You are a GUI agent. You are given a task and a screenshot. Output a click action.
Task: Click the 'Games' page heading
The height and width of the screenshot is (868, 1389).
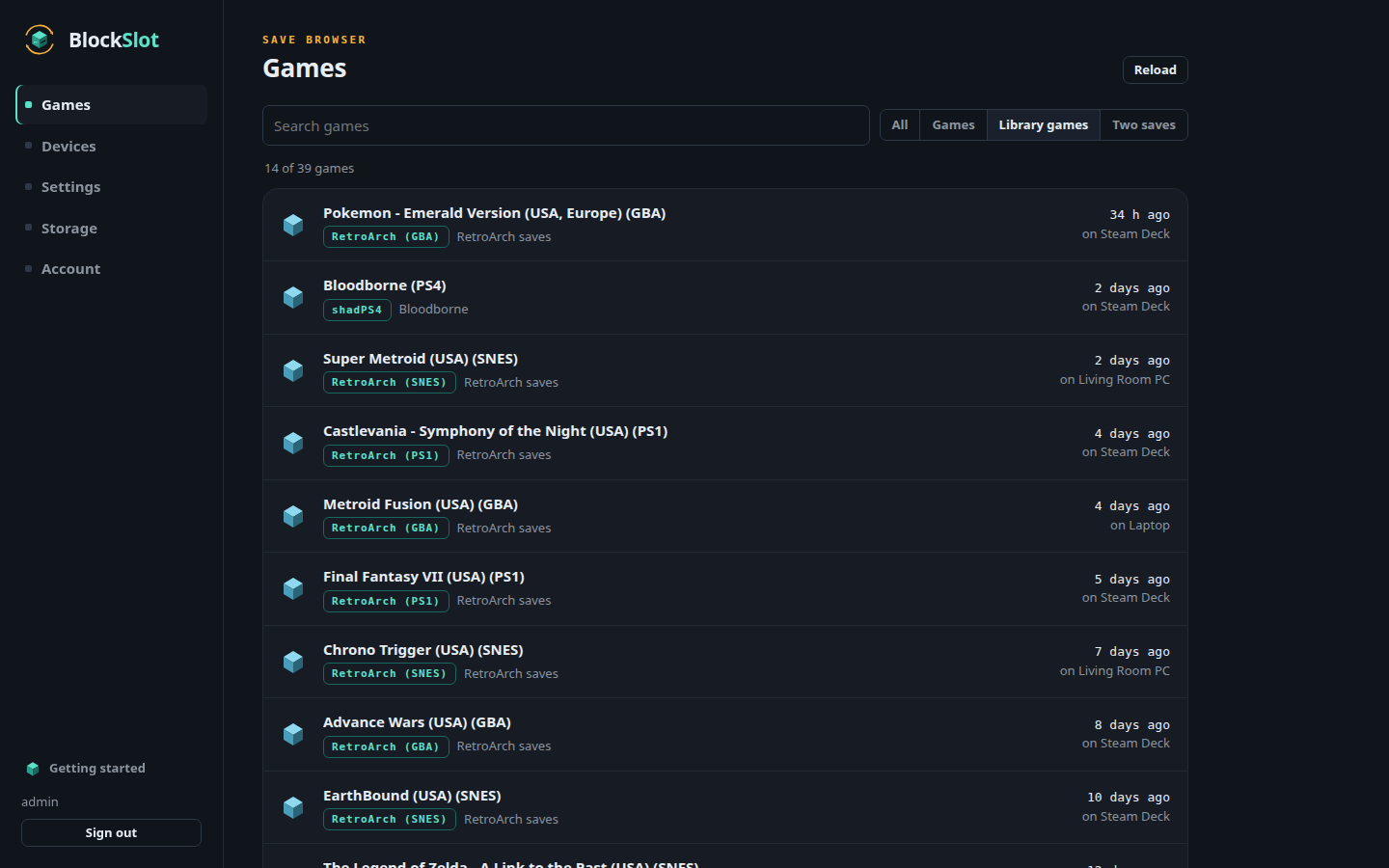tap(305, 68)
